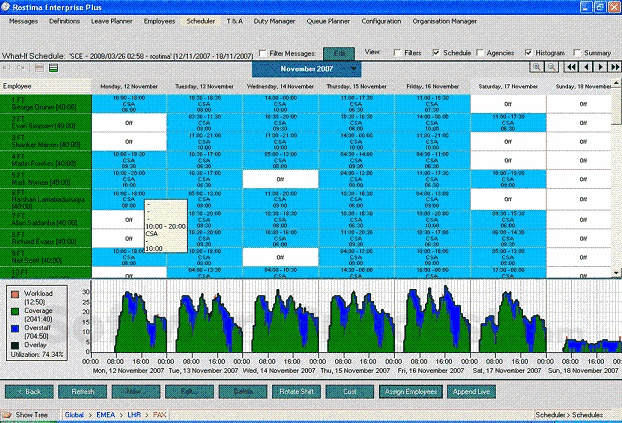Open the Duty Manager tab
Image resolution: width=622 pixels, height=423 pixels.
coord(274,19)
